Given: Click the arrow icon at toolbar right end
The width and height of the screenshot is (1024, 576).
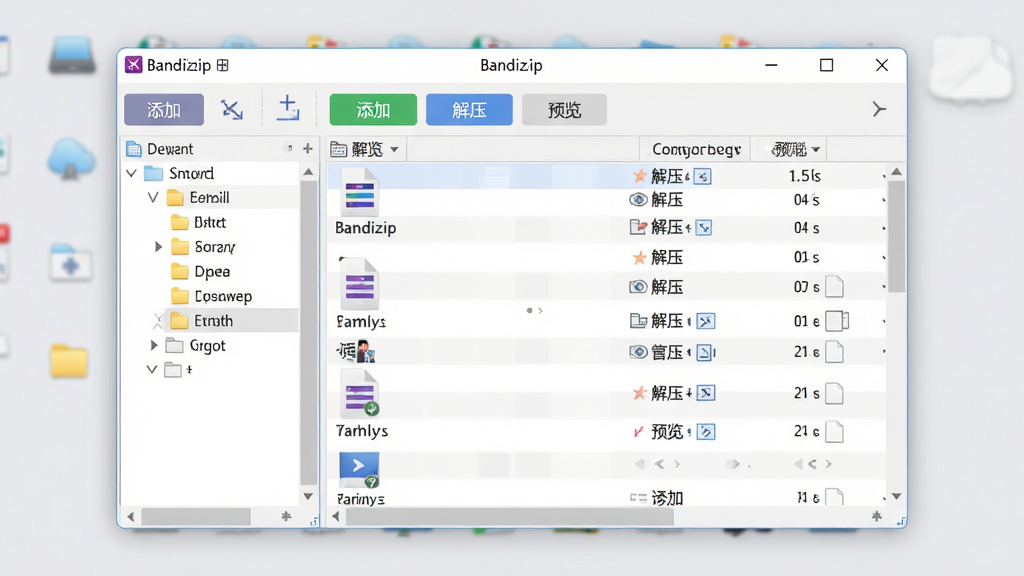Looking at the screenshot, I should tap(879, 109).
